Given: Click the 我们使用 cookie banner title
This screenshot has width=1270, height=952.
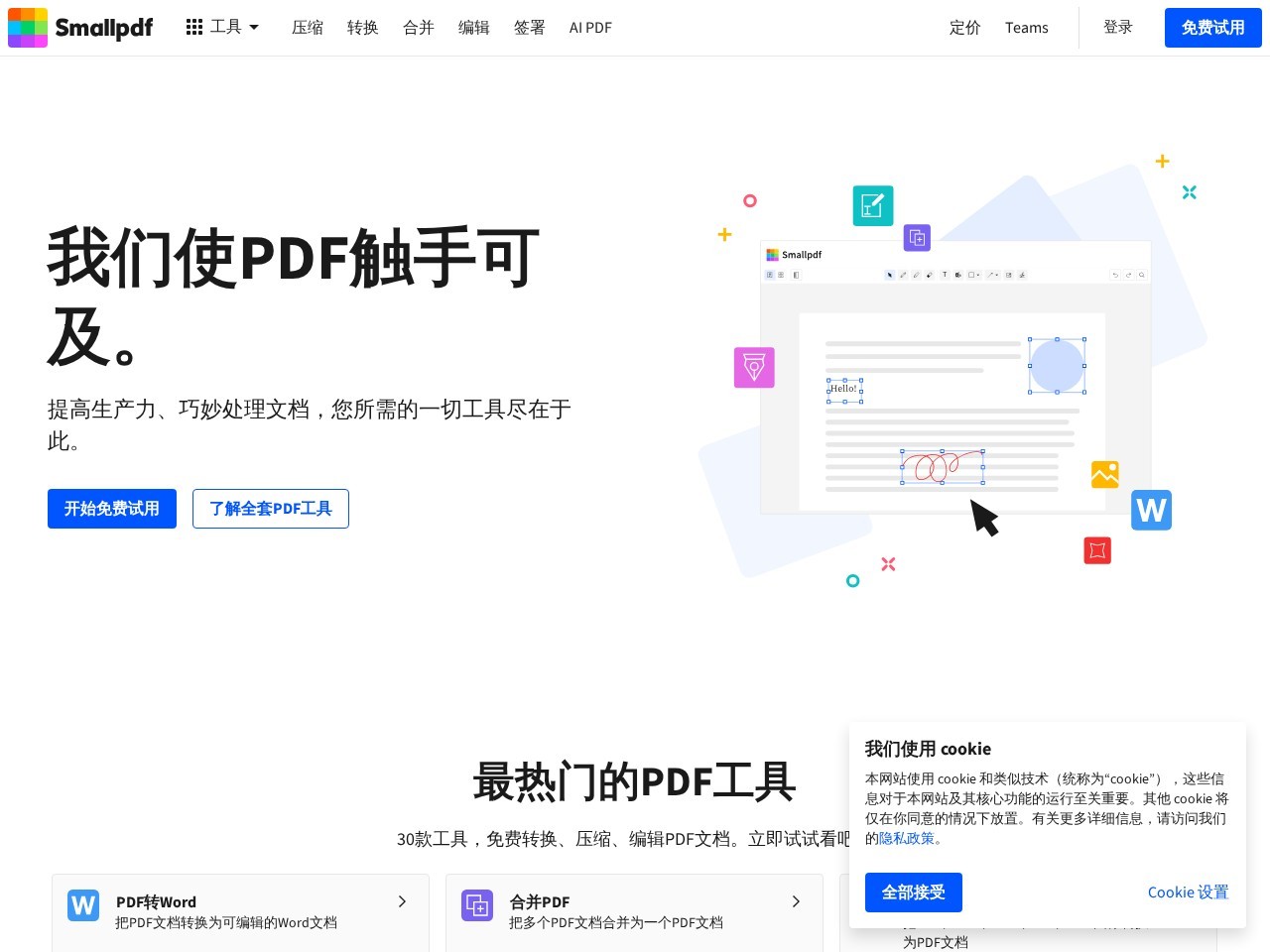Looking at the screenshot, I should 928,749.
